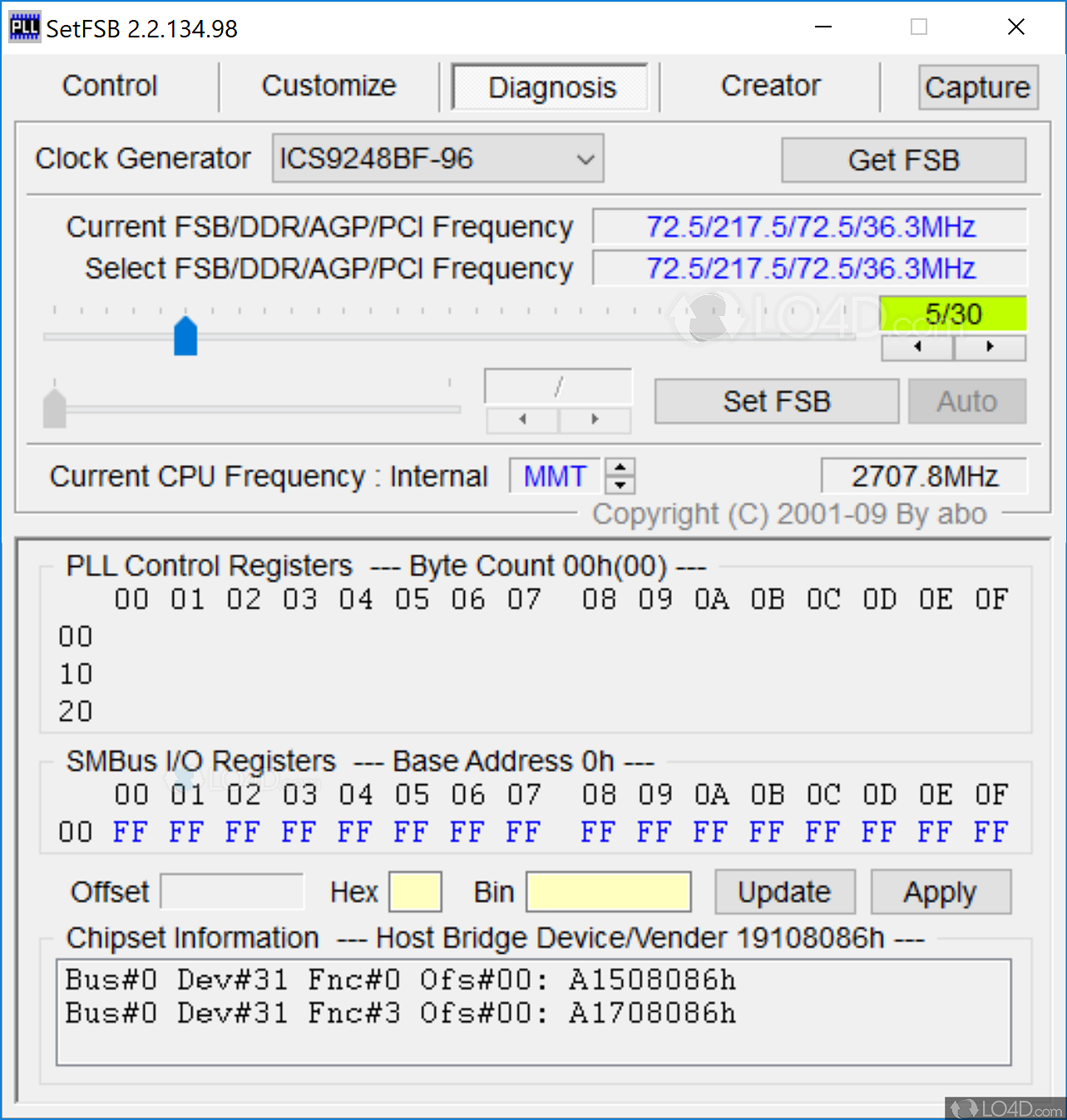This screenshot has height=1120, width=1067.
Task: Click the chipset line ending A1708086h
Action: (401, 1014)
